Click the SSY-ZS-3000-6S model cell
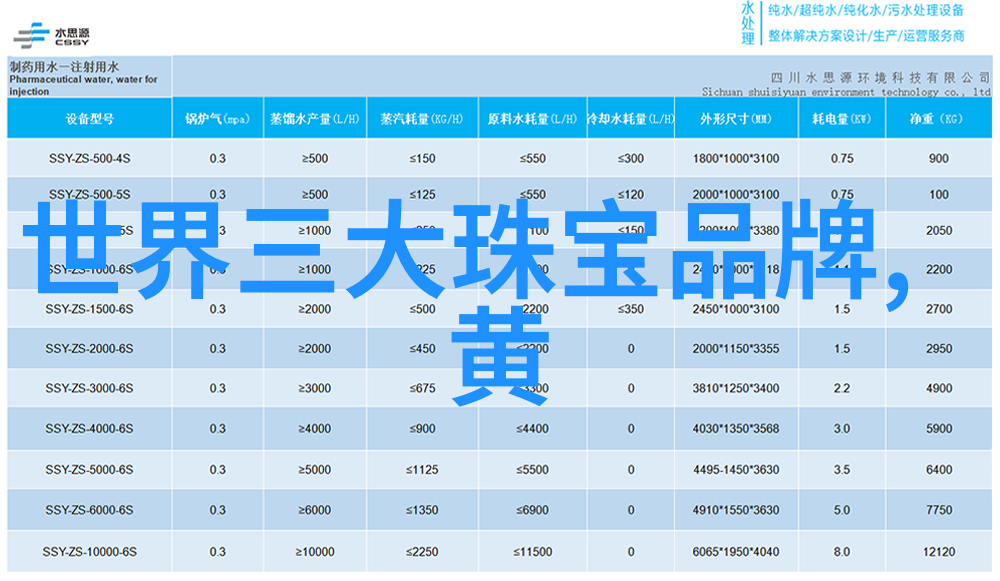Image resolution: width=1000 pixels, height=581 pixels. [x=89, y=388]
